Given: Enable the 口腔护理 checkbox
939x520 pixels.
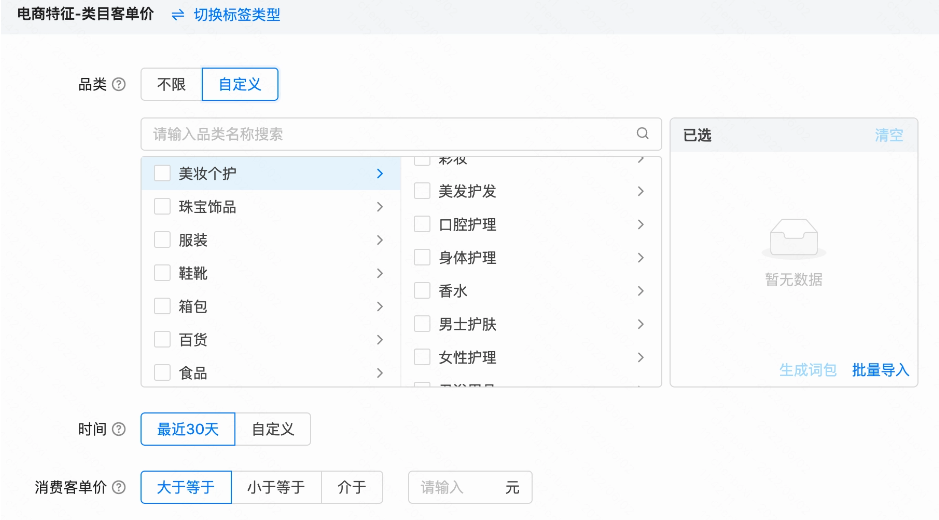Looking at the screenshot, I should [422, 225].
